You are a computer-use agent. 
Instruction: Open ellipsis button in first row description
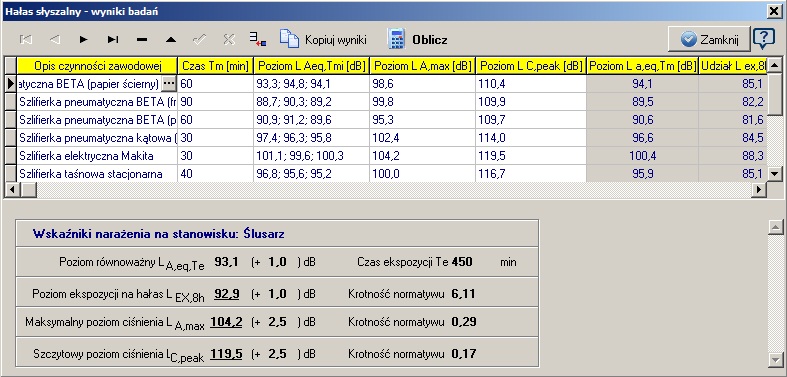coord(169,83)
